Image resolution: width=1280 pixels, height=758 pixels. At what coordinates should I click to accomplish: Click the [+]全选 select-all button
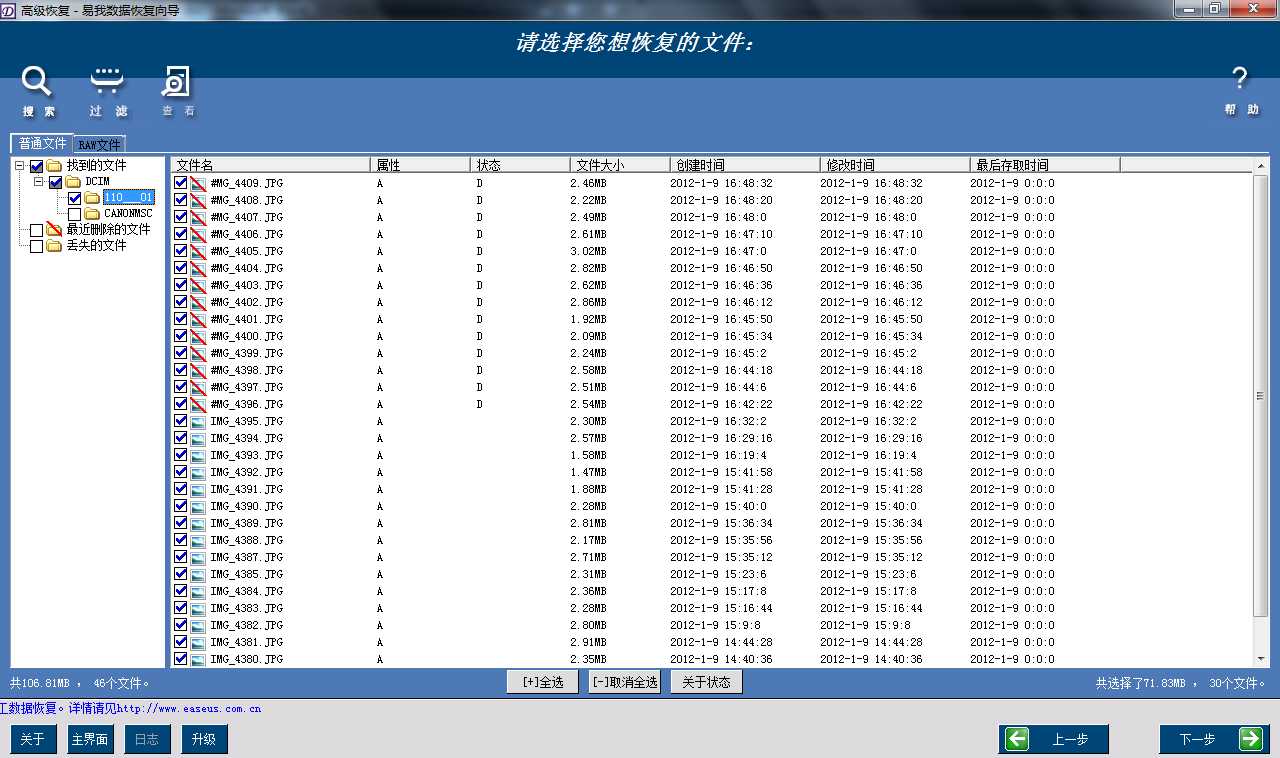point(543,682)
